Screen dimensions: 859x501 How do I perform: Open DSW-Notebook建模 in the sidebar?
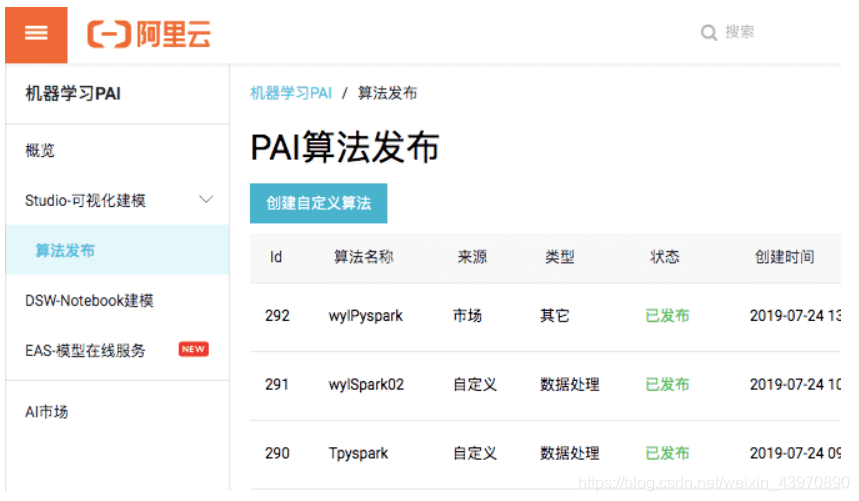click(x=89, y=301)
